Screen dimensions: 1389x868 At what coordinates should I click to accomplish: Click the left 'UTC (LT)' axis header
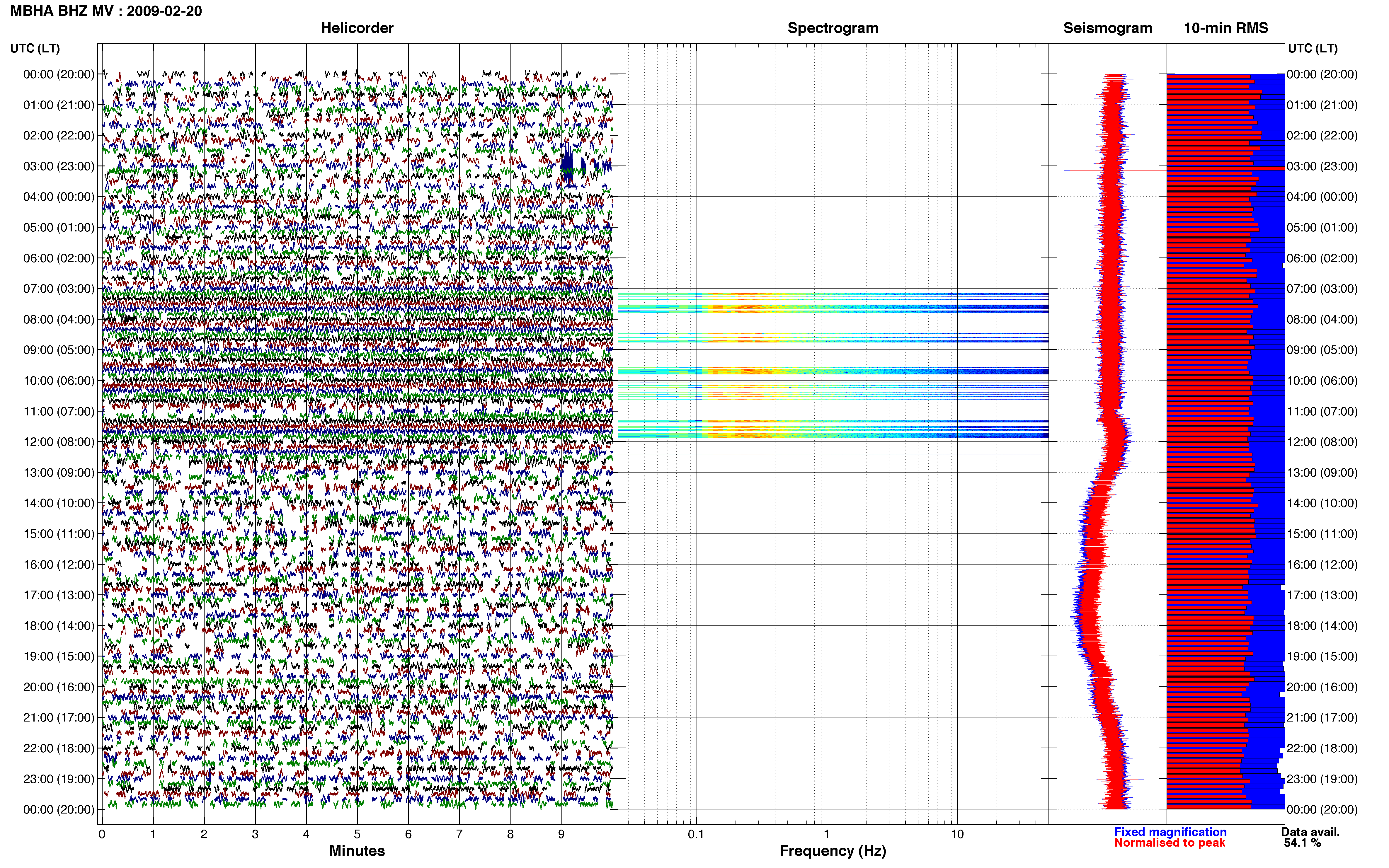coord(35,48)
